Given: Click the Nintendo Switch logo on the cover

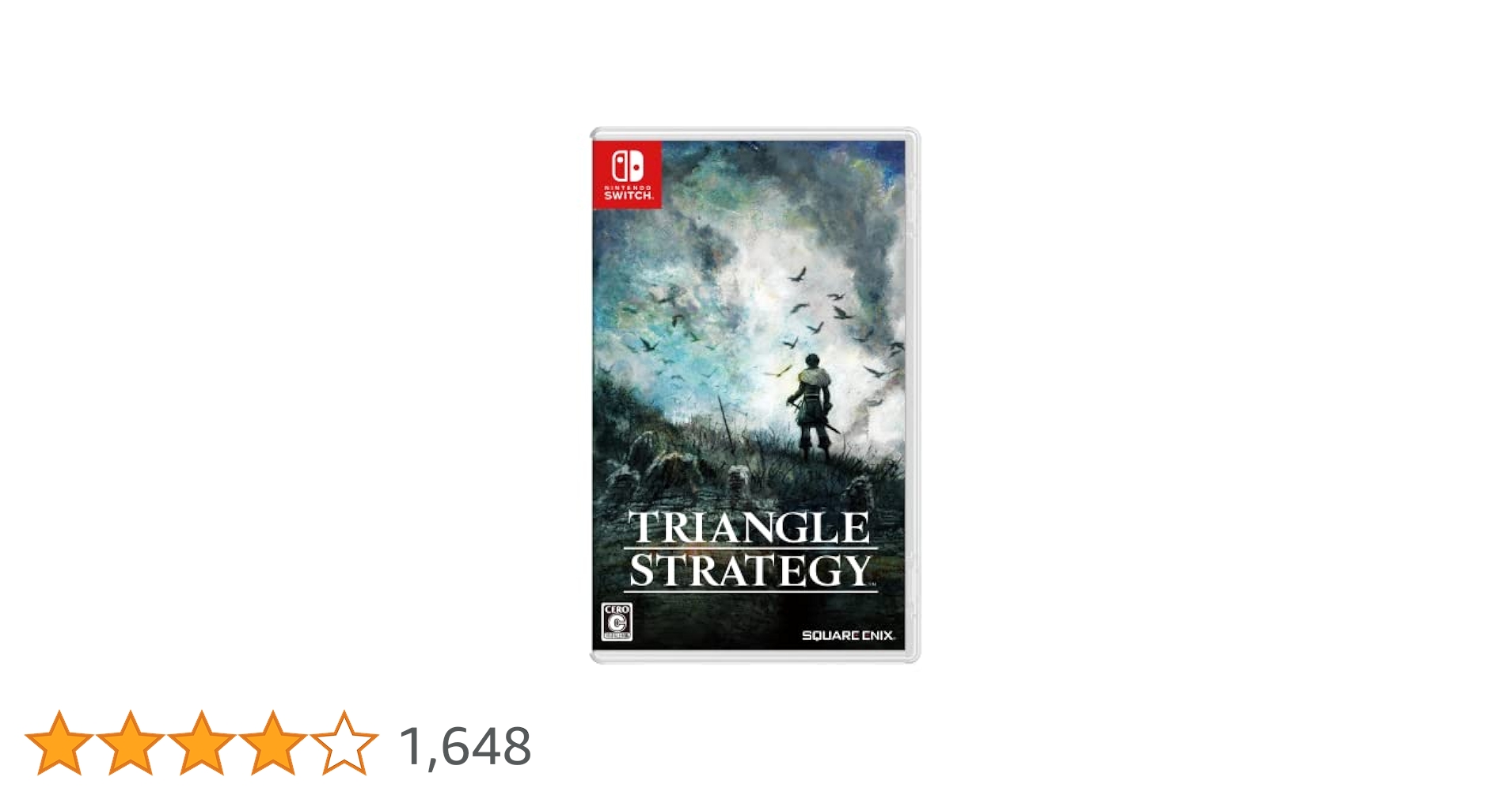Looking at the screenshot, I should pos(627,175).
